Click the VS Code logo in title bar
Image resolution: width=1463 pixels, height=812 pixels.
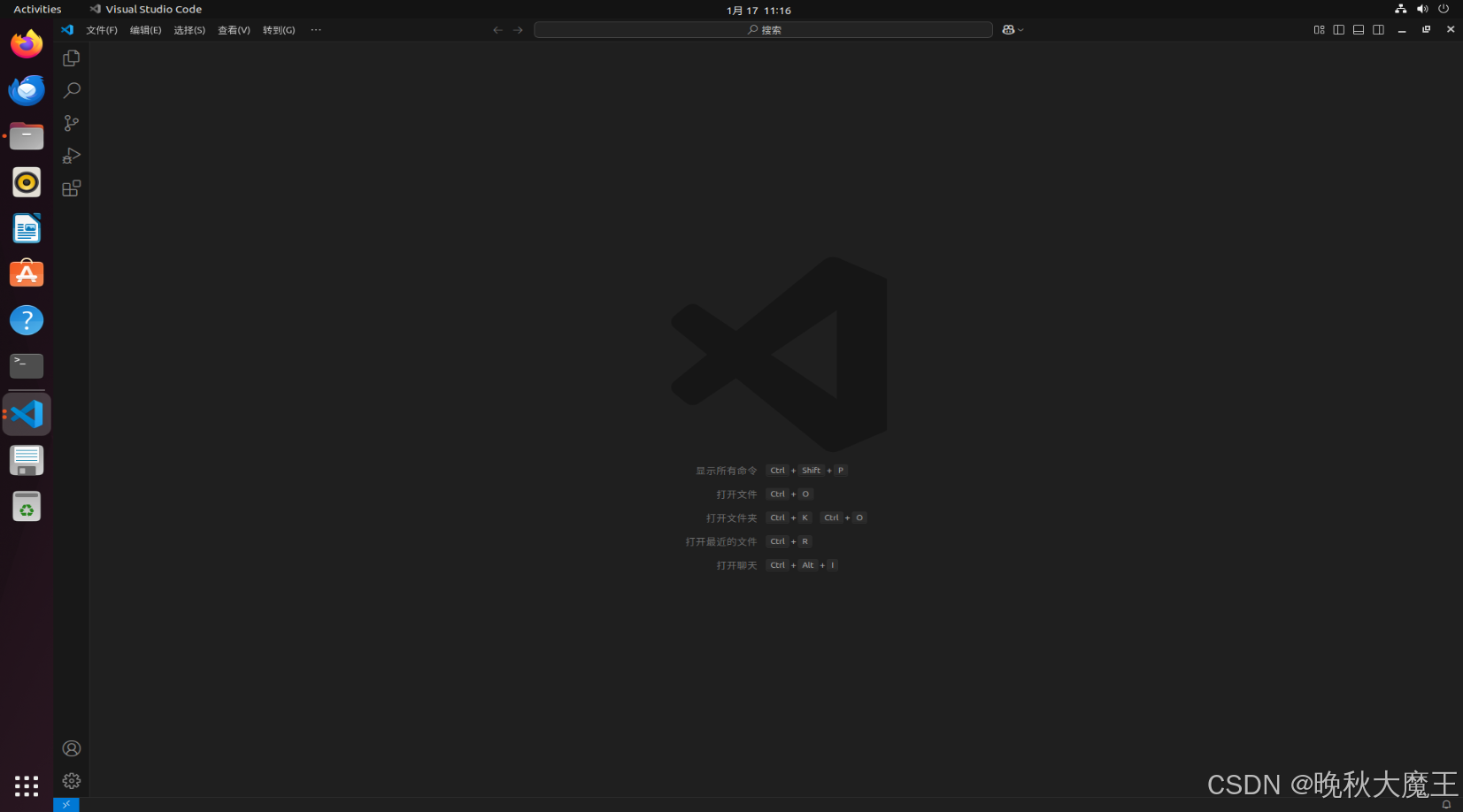tap(67, 29)
